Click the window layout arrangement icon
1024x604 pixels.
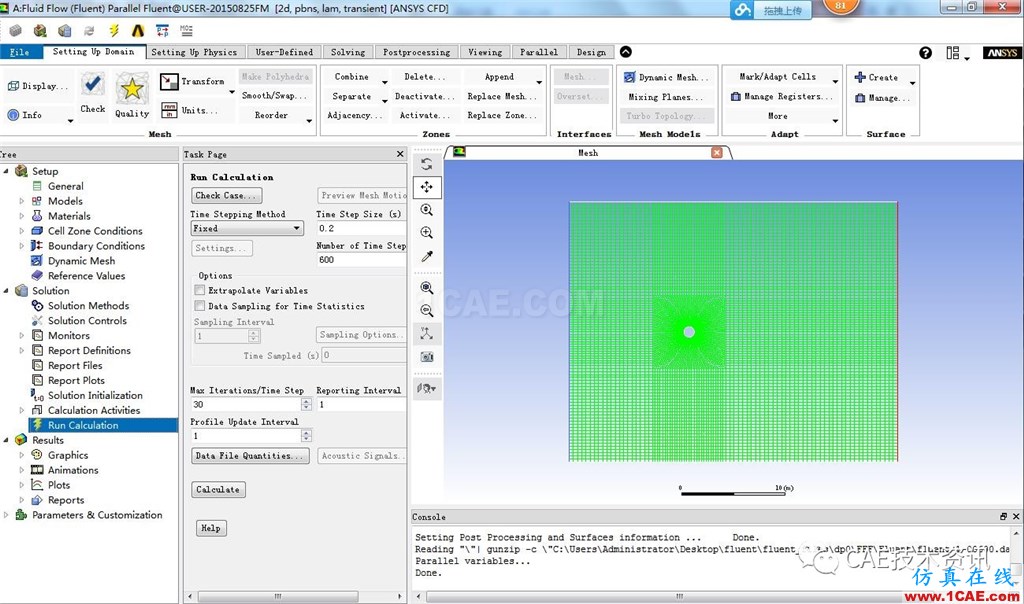click(x=953, y=53)
